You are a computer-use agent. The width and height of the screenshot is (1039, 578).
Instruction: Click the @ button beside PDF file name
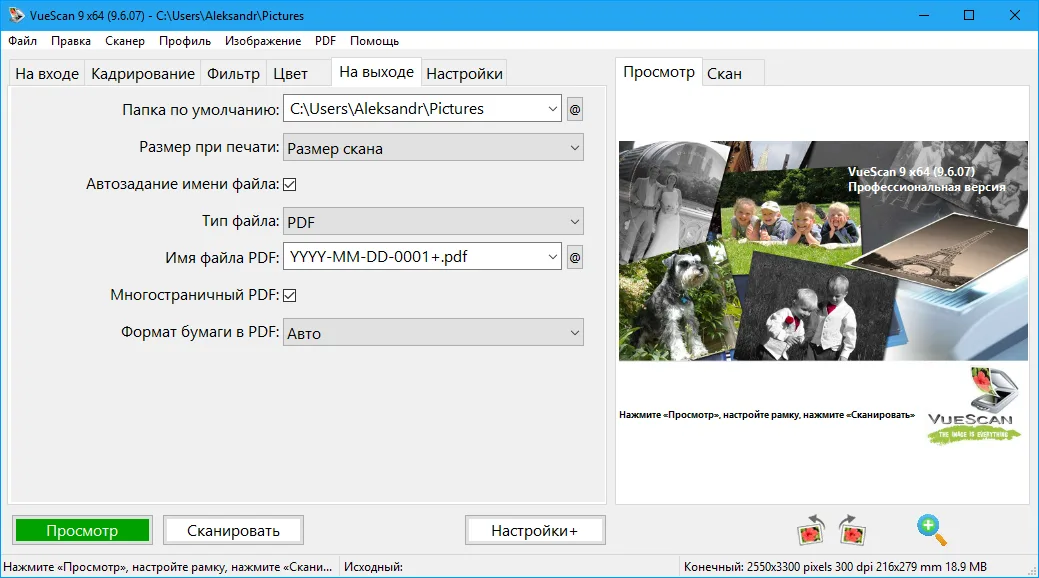click(x=575, y=257)
